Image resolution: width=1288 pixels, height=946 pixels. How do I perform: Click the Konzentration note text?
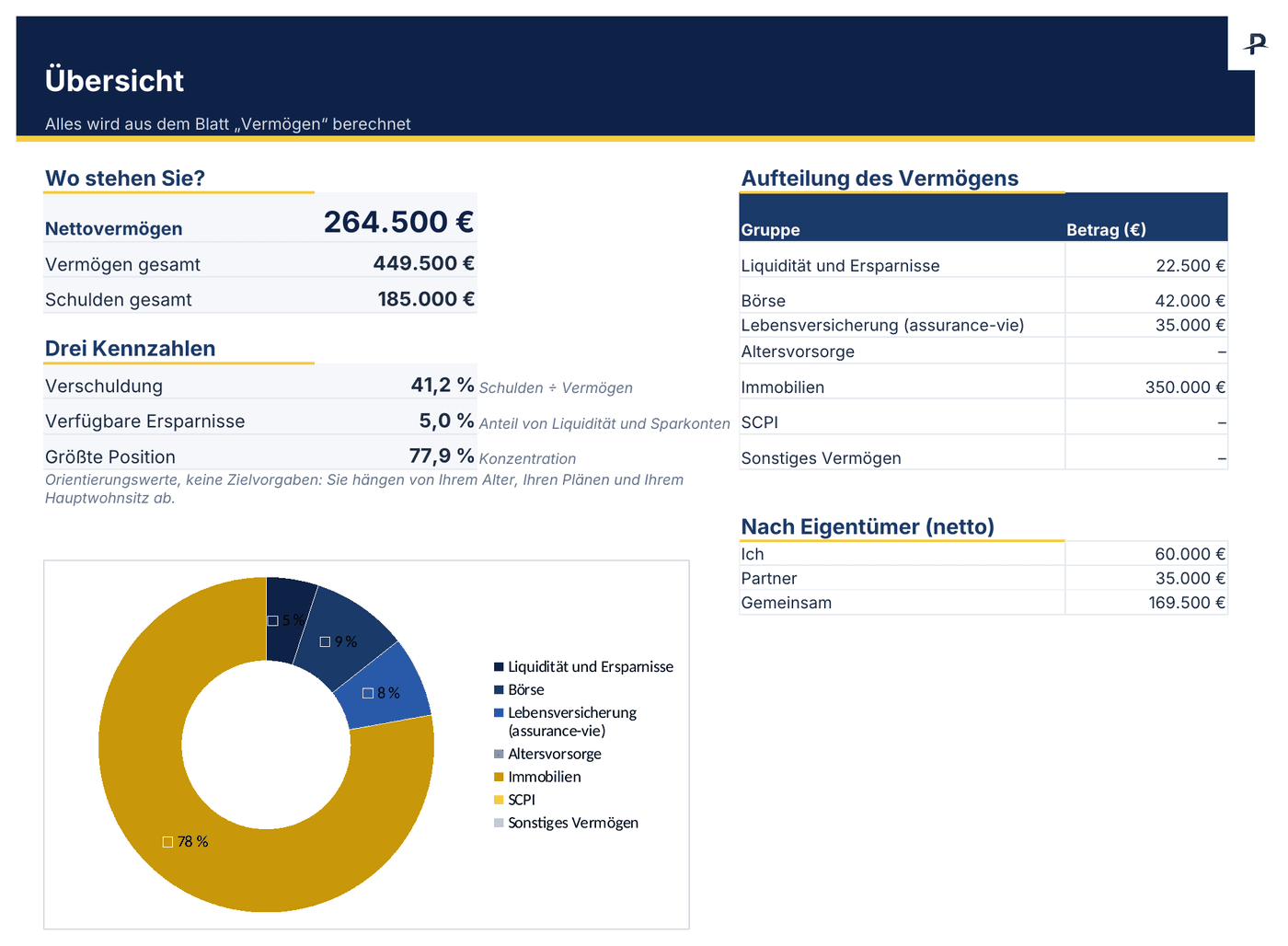(527, 459)
